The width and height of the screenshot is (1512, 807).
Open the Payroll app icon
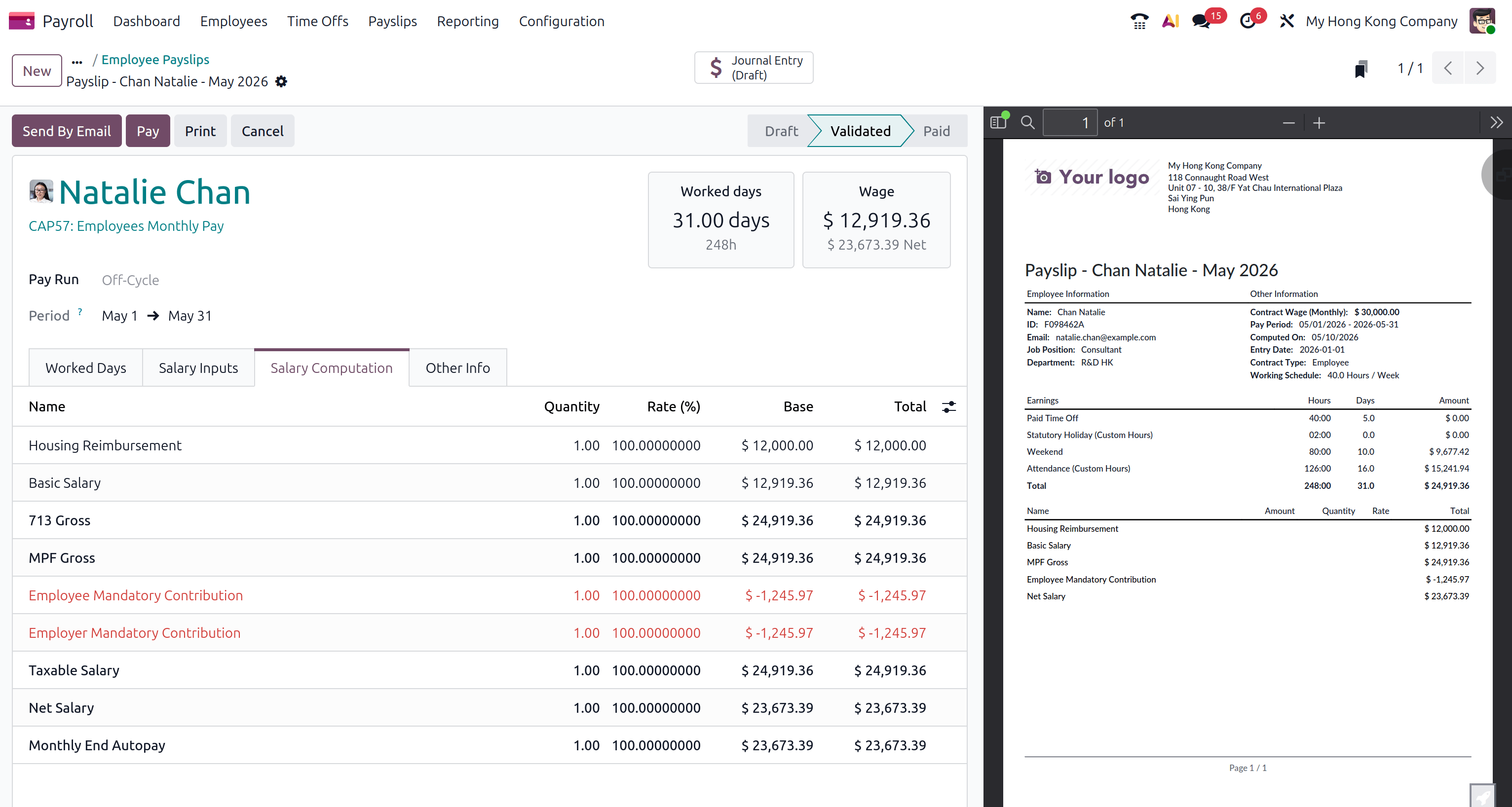click(21, 21)
